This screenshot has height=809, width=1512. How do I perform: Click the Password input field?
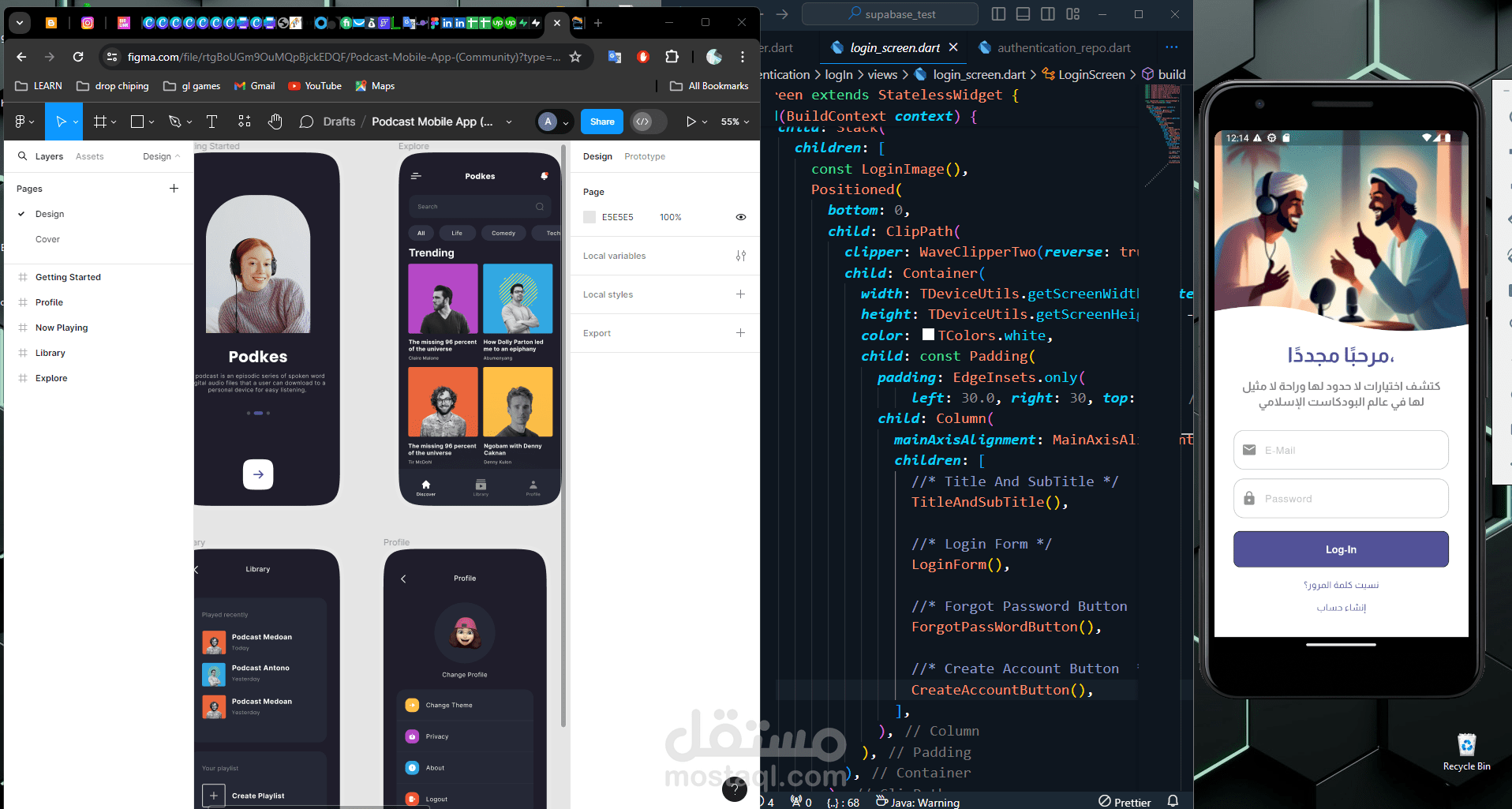1341,499
